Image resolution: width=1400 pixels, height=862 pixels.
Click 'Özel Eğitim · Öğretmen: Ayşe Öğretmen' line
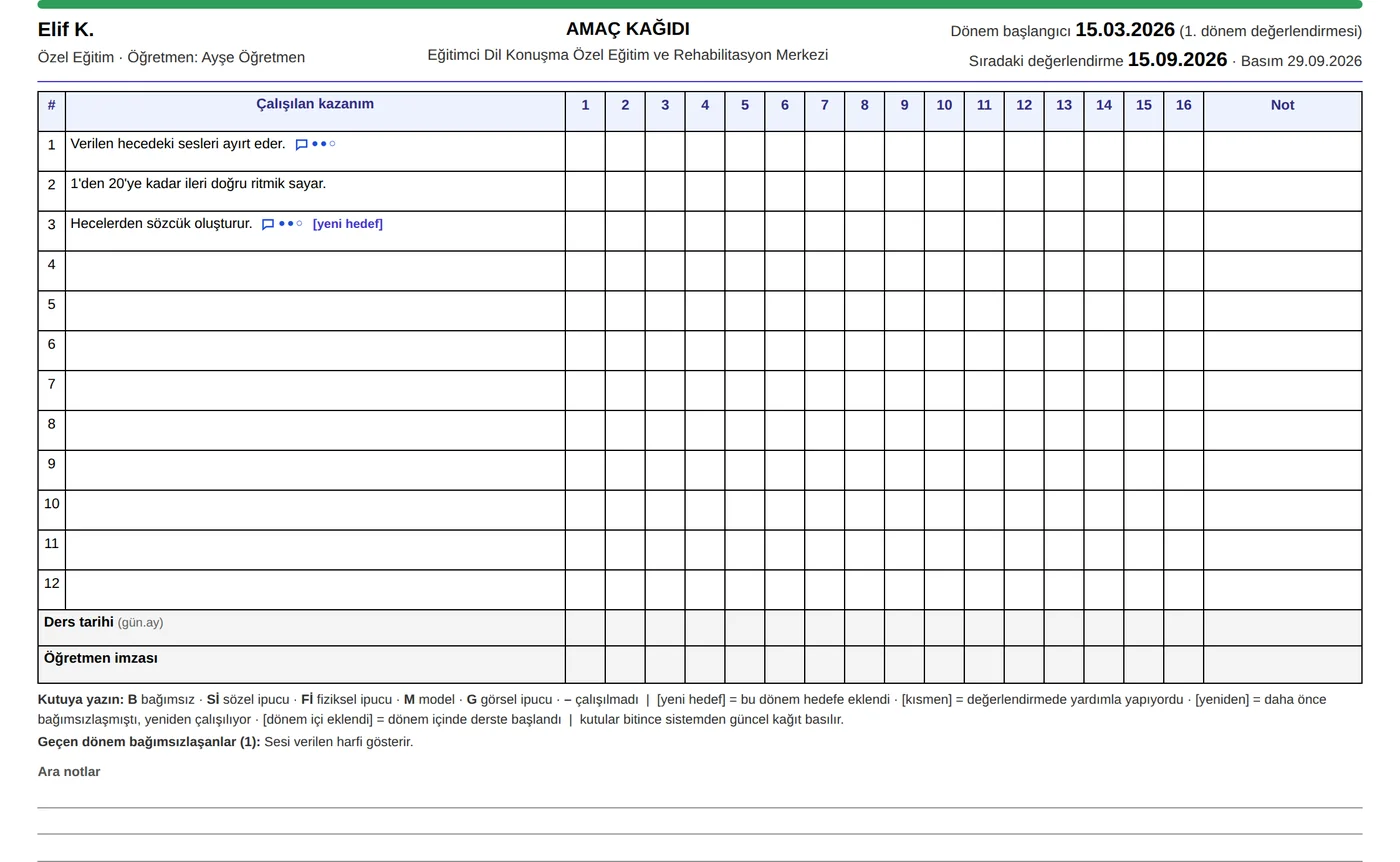[171, 58]
